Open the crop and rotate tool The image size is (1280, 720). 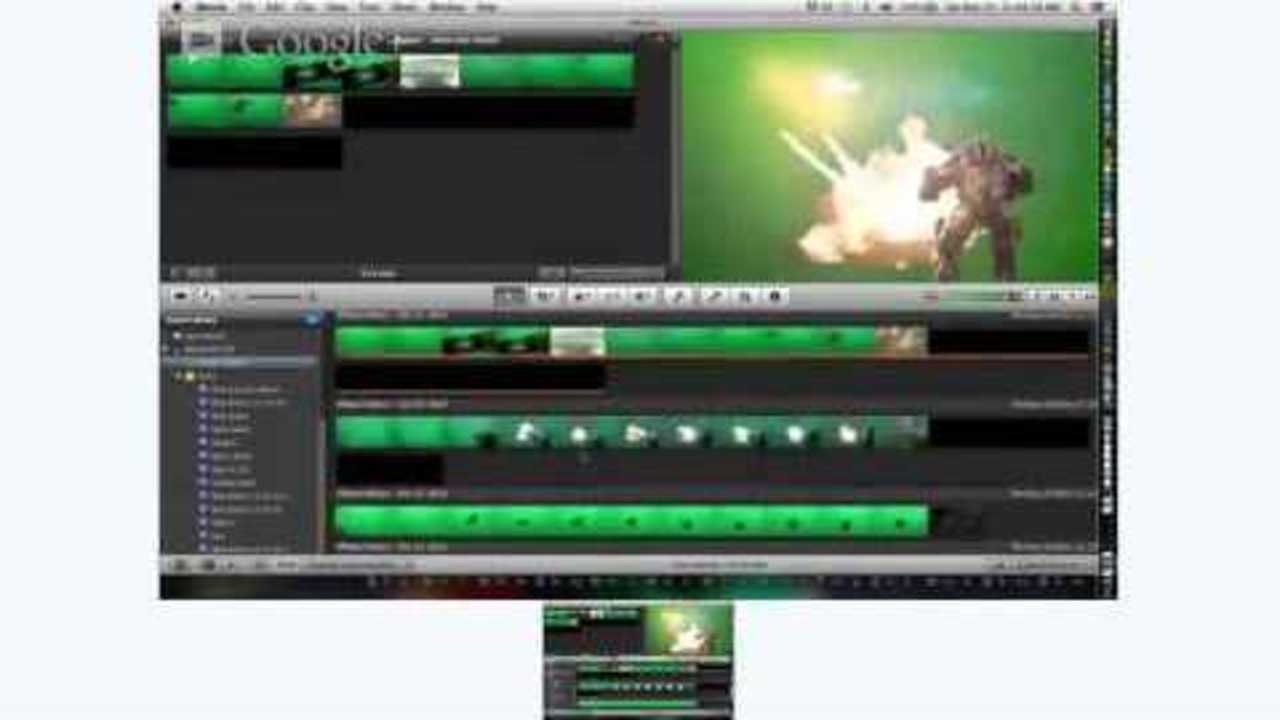(x=744, y=296)
